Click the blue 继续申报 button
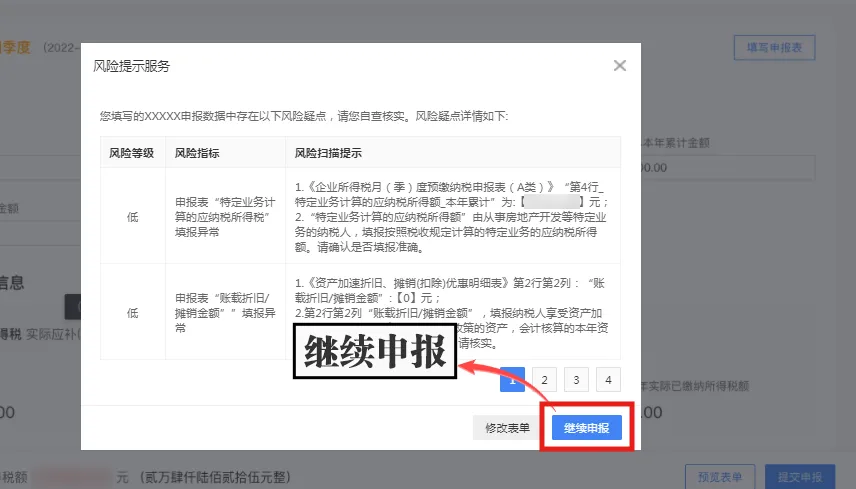This screenshot has width=856, height=489. (586, 428)
